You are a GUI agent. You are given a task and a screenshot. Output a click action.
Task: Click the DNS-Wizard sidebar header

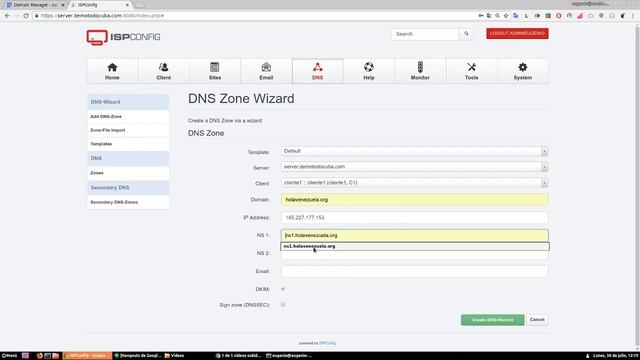point(128,102)
